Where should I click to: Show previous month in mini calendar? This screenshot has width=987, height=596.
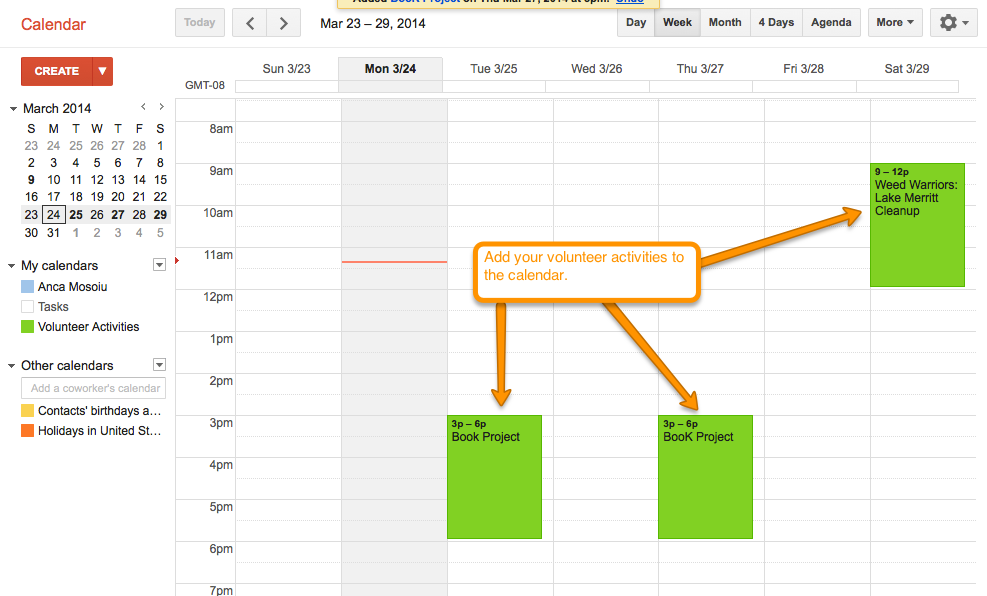click(144, 107)
